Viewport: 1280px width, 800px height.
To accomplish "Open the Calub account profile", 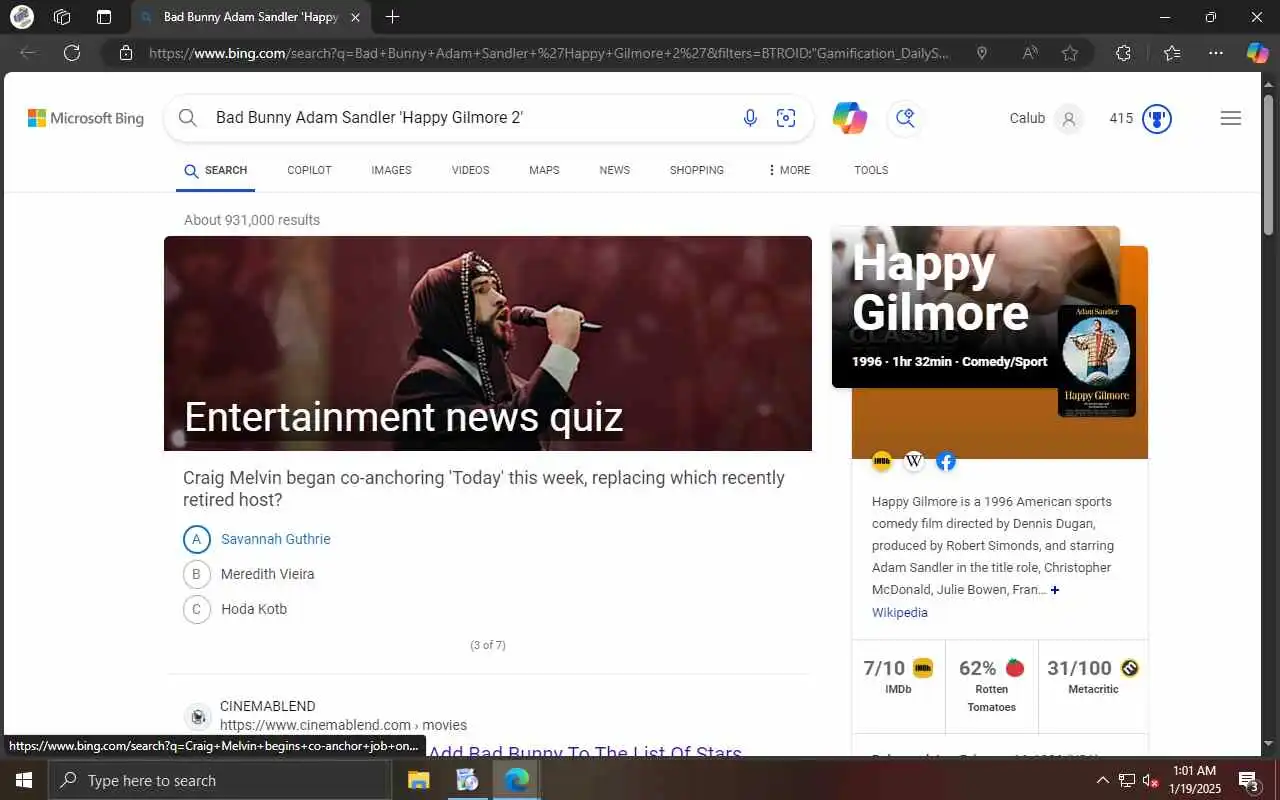I will pos(1045,118).
